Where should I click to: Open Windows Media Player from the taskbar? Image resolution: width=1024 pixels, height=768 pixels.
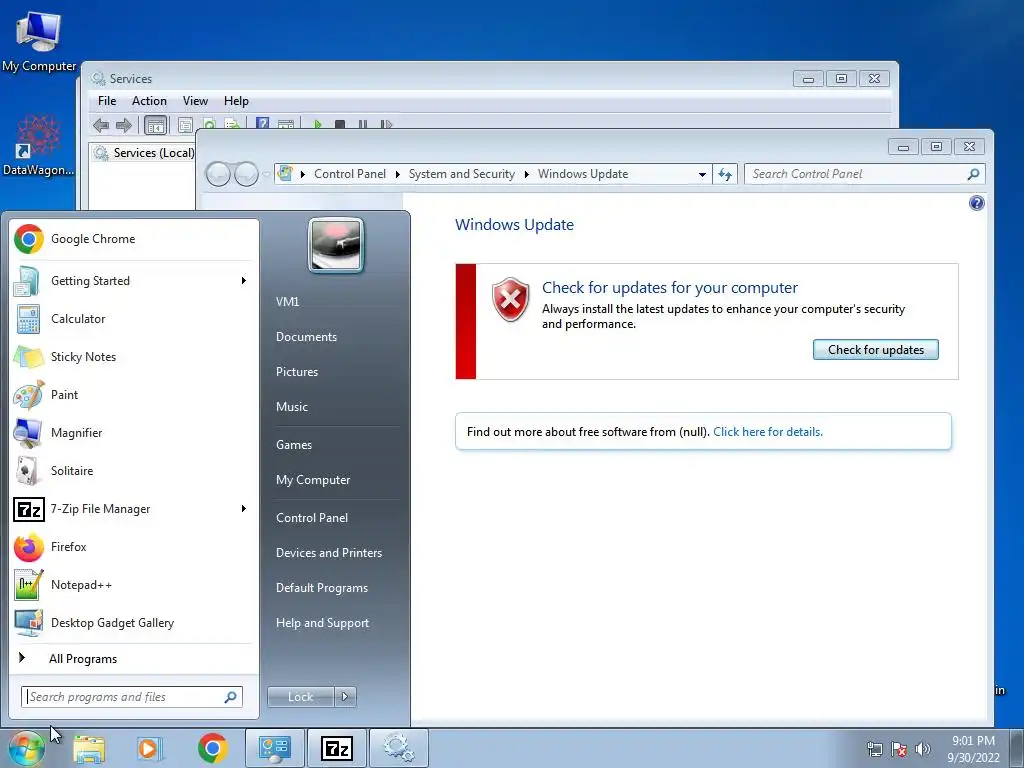150,748
